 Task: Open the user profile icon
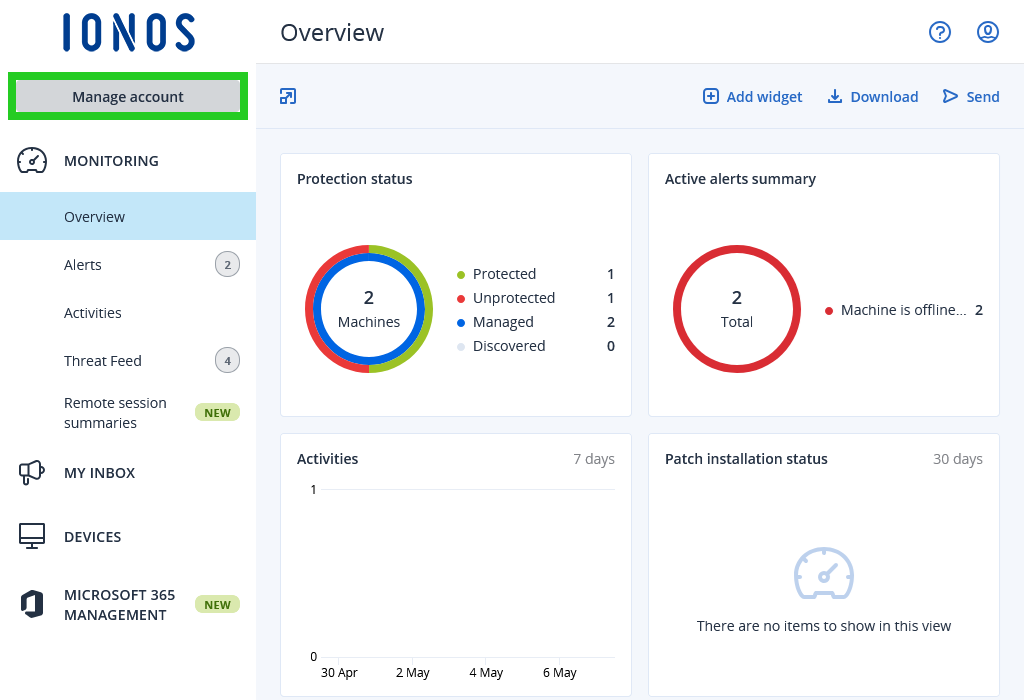coord(987,32)
